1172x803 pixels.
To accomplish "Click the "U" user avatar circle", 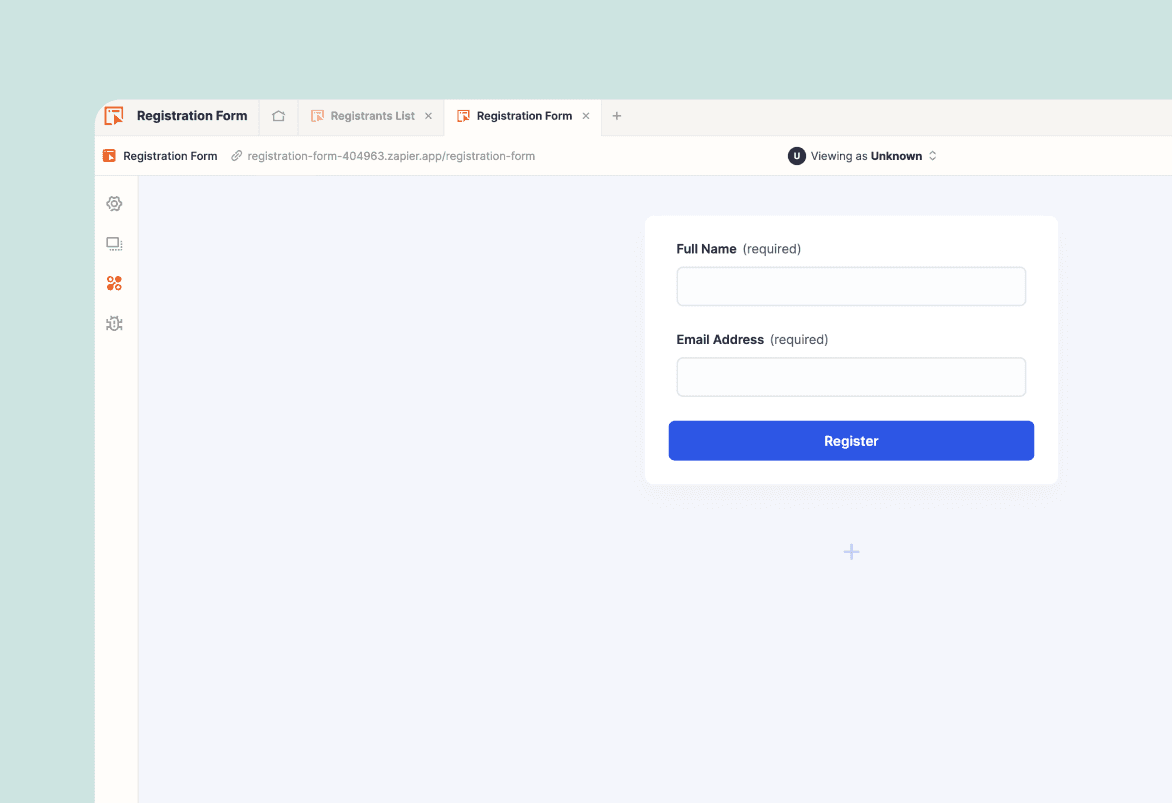I will [797, 156].
